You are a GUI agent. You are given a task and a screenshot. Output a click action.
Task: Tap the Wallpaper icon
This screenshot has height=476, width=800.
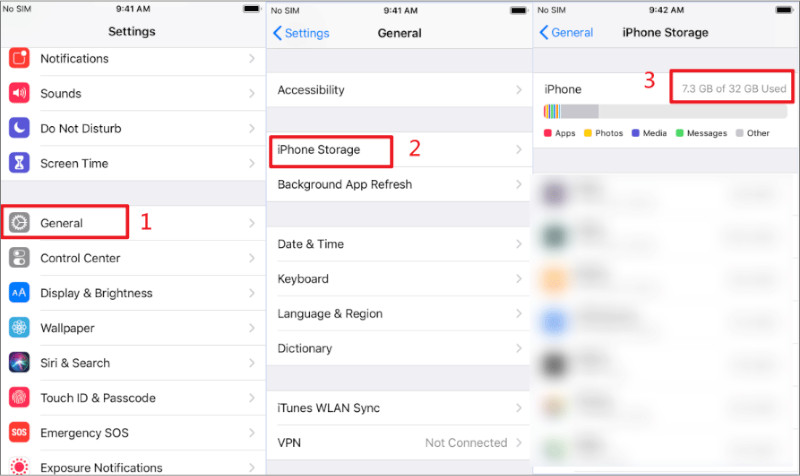(20, 328)
